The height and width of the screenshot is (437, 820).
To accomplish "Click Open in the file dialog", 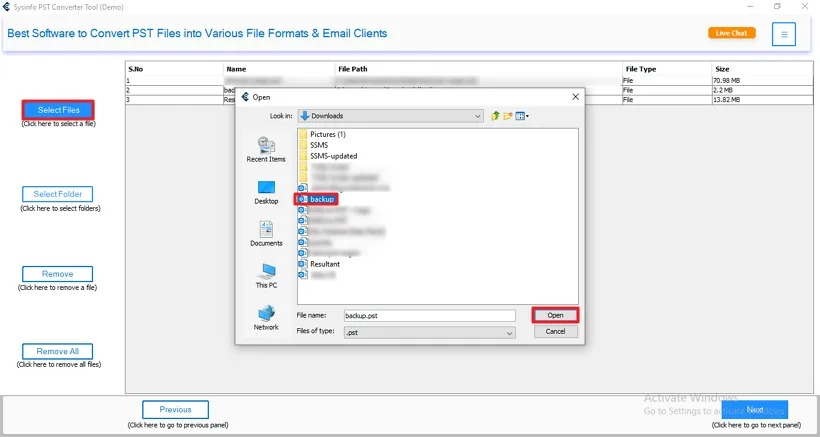I will point(555,315).
